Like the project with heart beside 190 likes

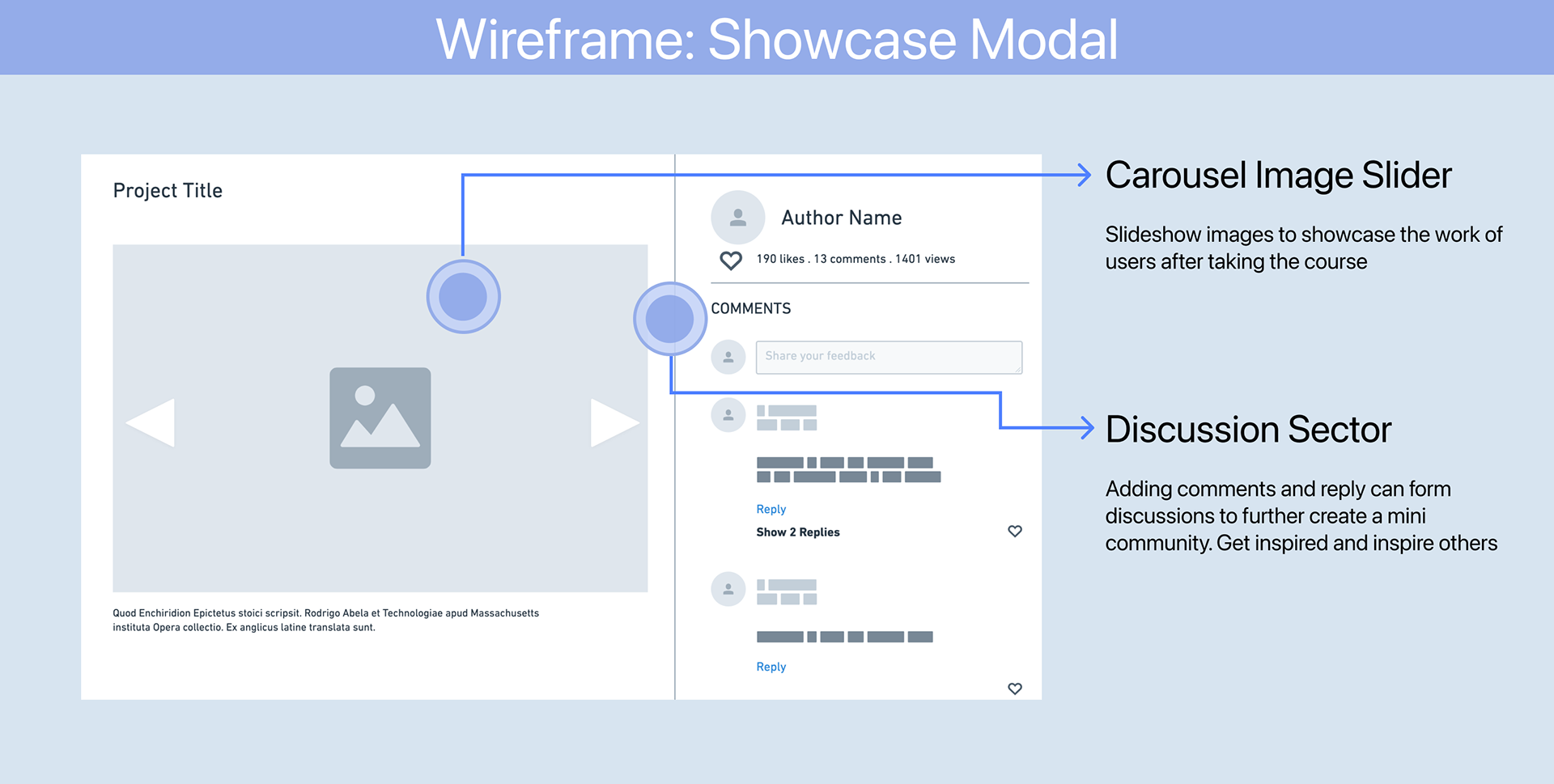tap(731, 261)
